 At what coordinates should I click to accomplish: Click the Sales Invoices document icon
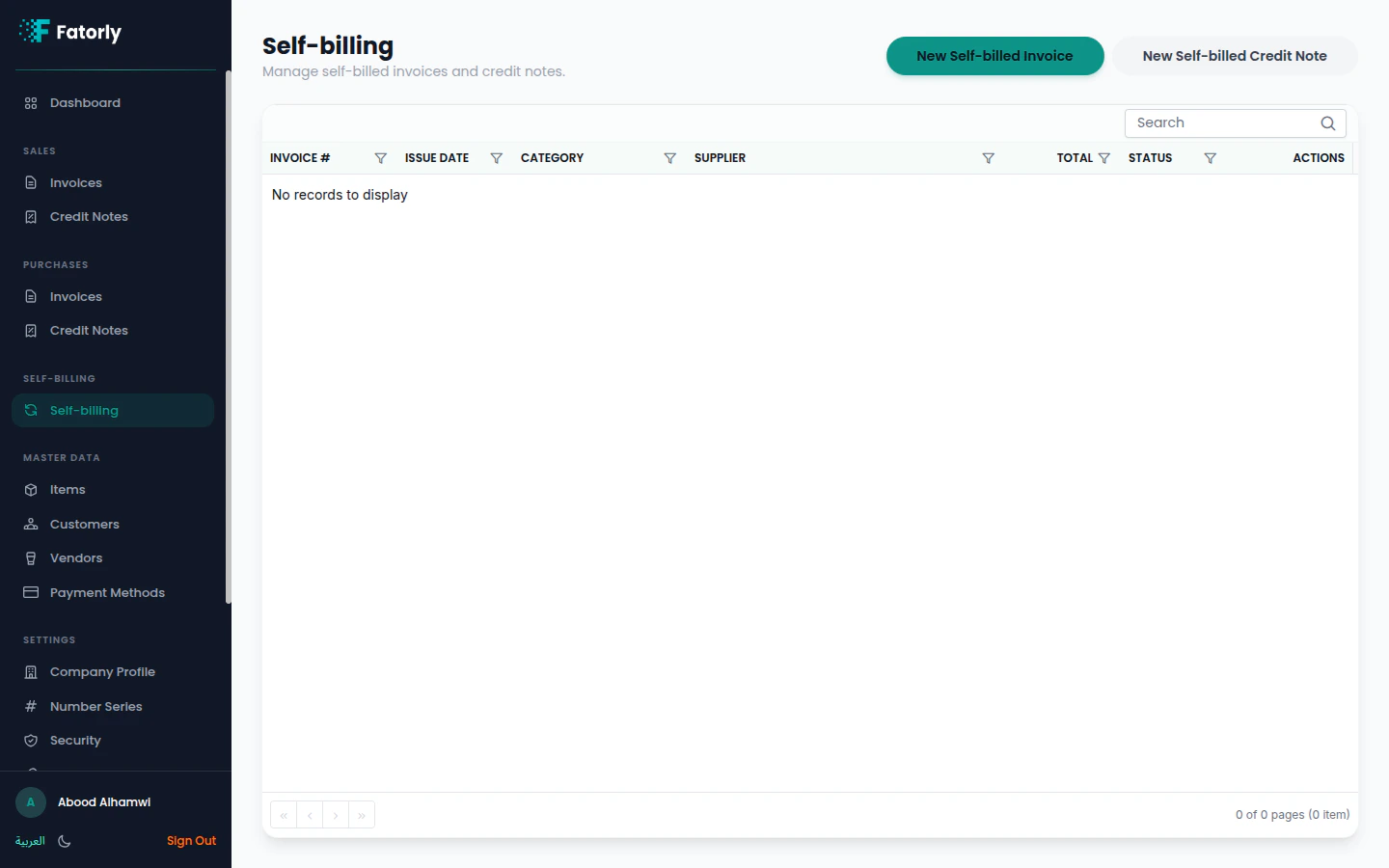(x=31, y=183)
